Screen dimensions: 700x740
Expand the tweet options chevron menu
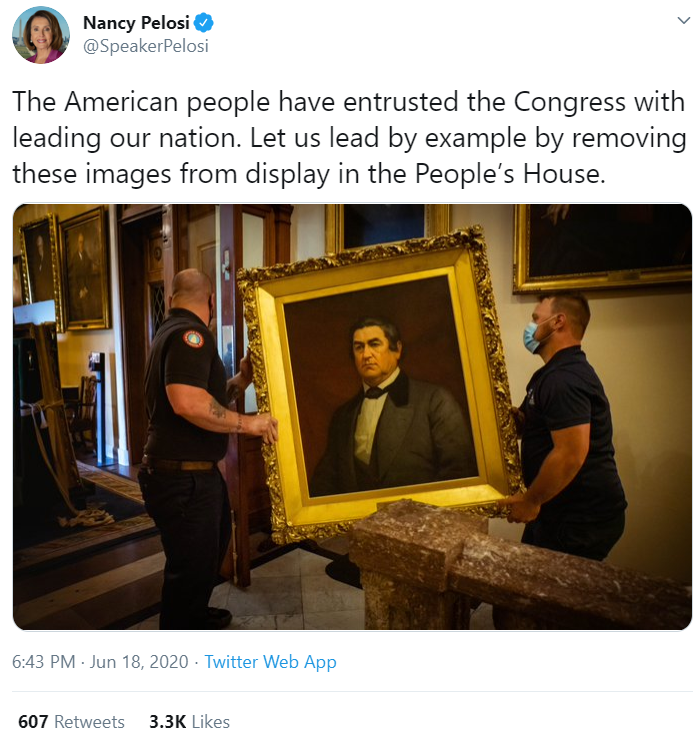[683, 20]
